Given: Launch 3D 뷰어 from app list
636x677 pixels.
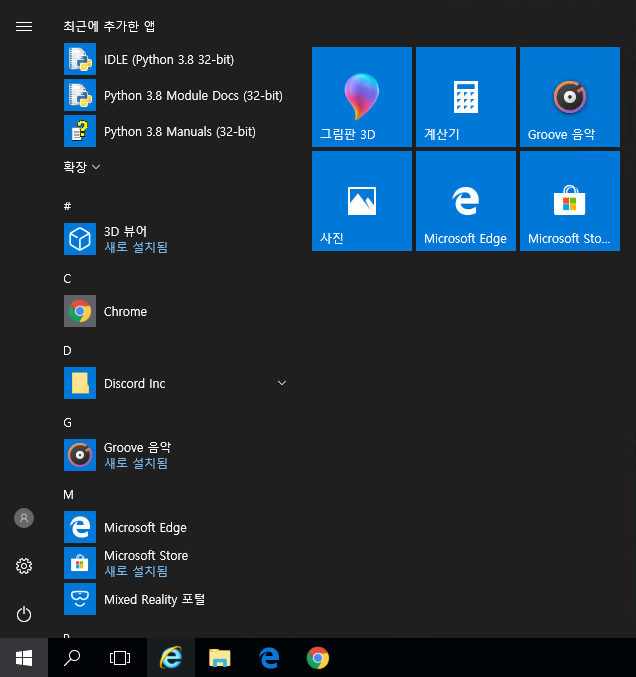Looking at the screenshot, I should (177, 239).
